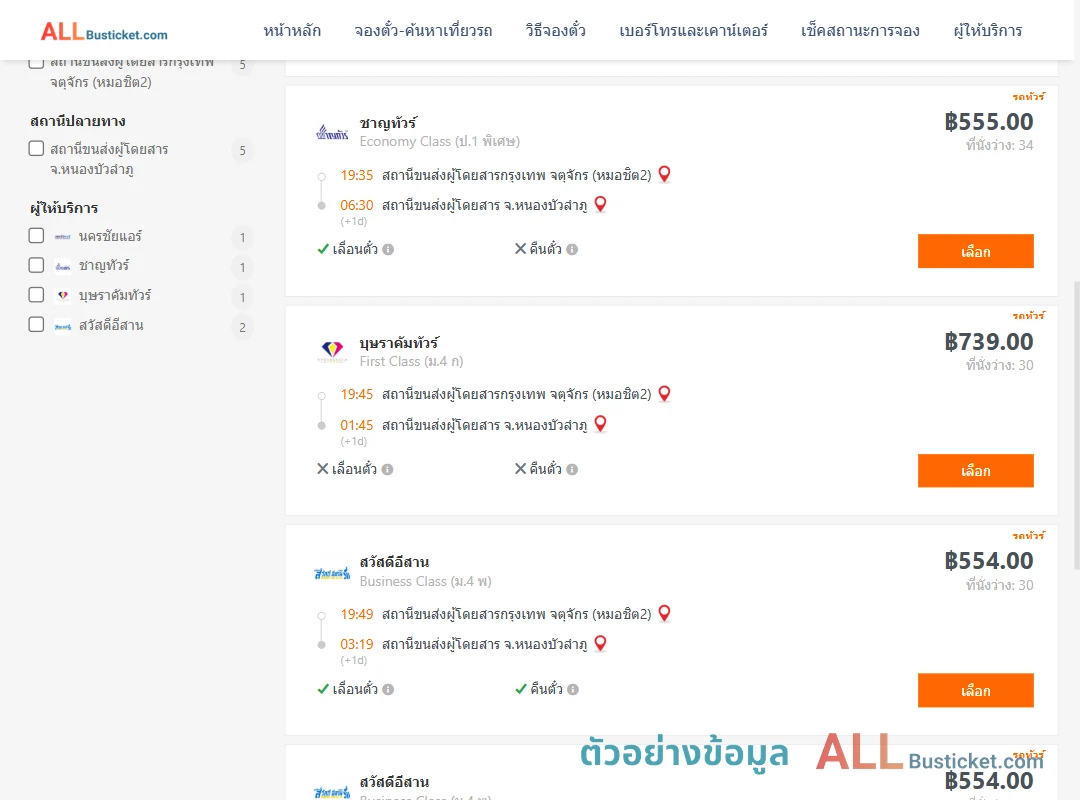Image resolution: width=1080 pixels, height=800 pixels.
Task: Show เลื่อนตั๋ว info icon on 19:49 สวัสดีอีสาน trip
Action: point(388,689)
